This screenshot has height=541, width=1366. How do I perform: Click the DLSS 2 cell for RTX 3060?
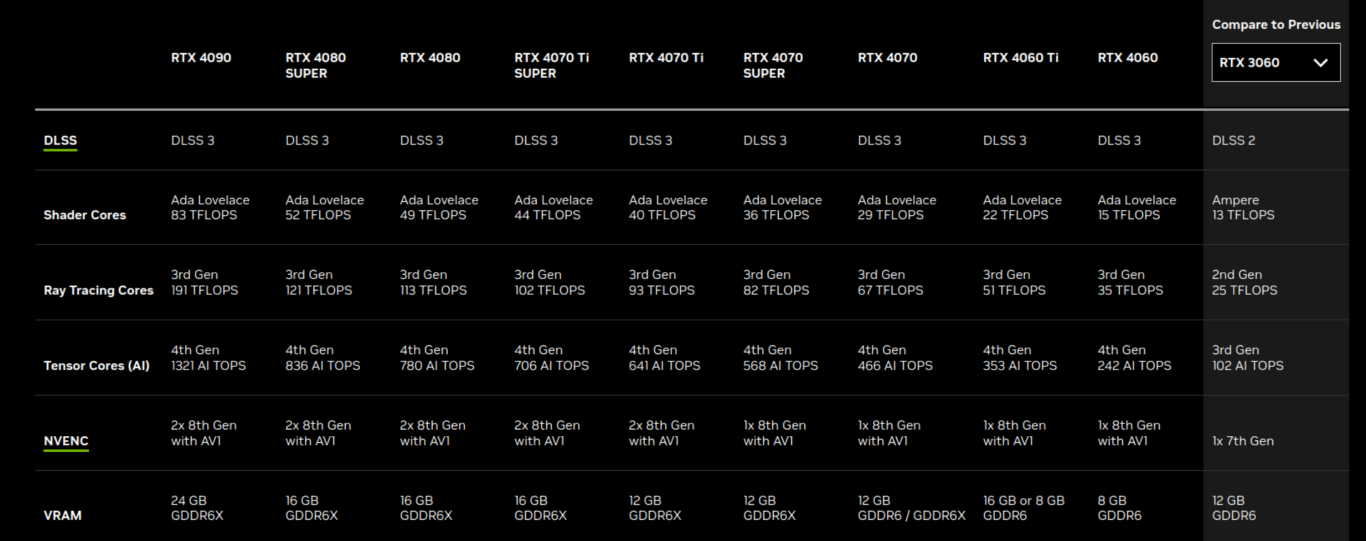click(x=1234, y=141)
